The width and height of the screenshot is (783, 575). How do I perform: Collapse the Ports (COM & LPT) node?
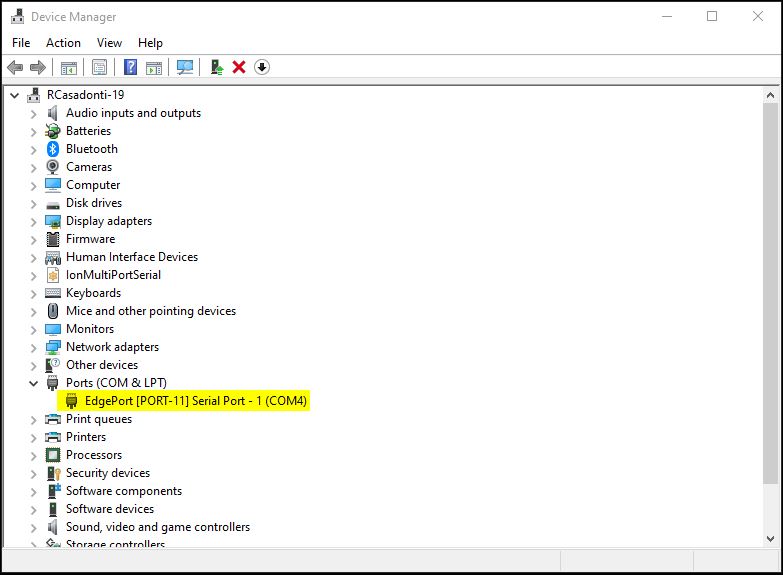pos(33,383)
